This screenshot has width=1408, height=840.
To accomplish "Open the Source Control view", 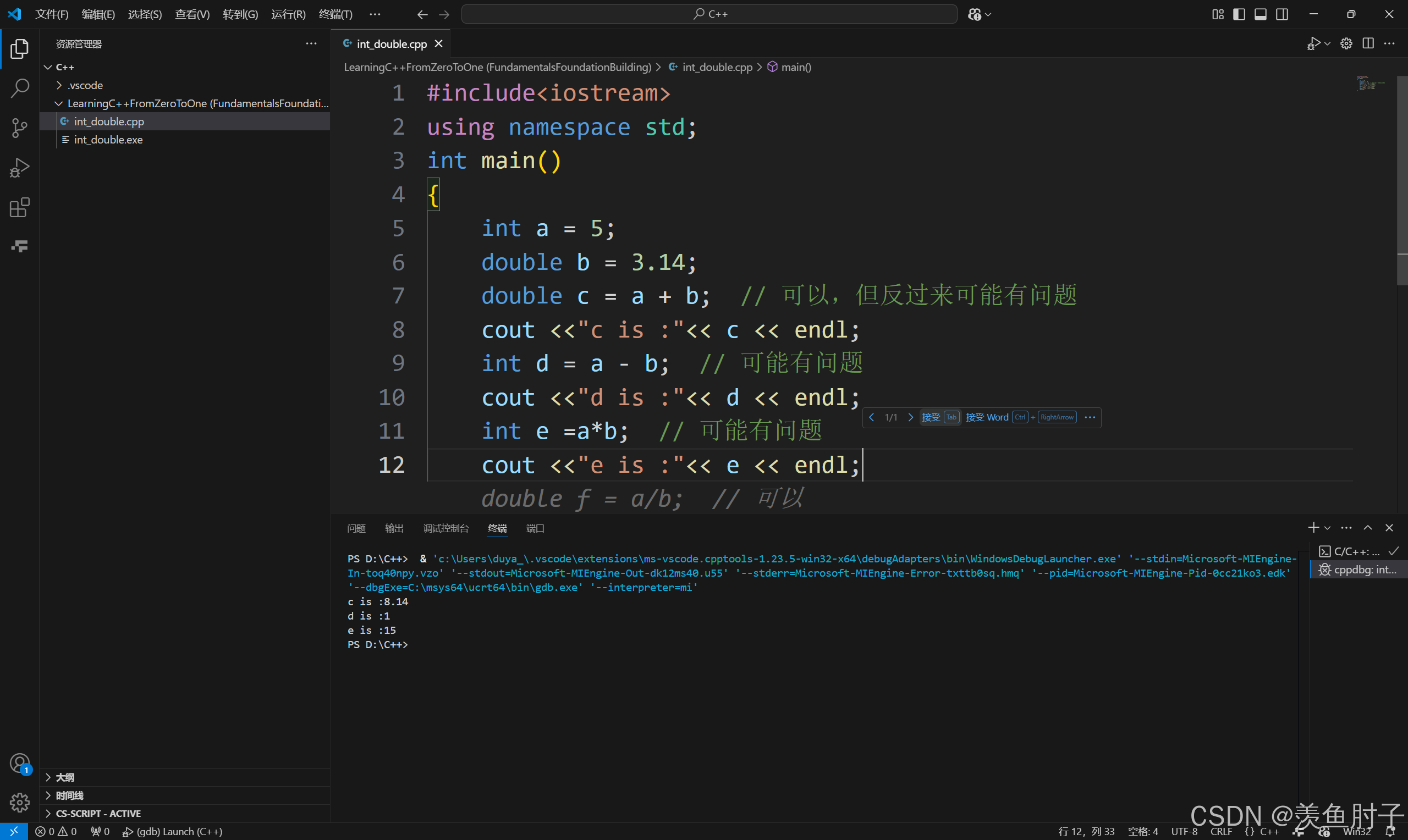I will 20,128.
